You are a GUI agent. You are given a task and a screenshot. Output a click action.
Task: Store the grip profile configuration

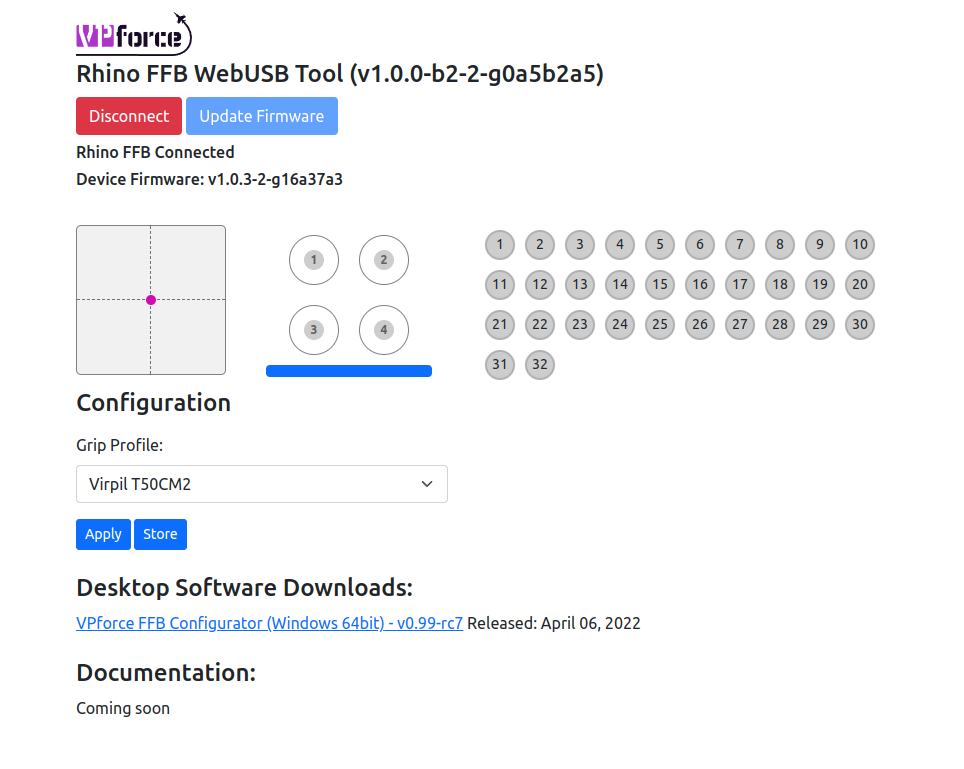(160, 534)
